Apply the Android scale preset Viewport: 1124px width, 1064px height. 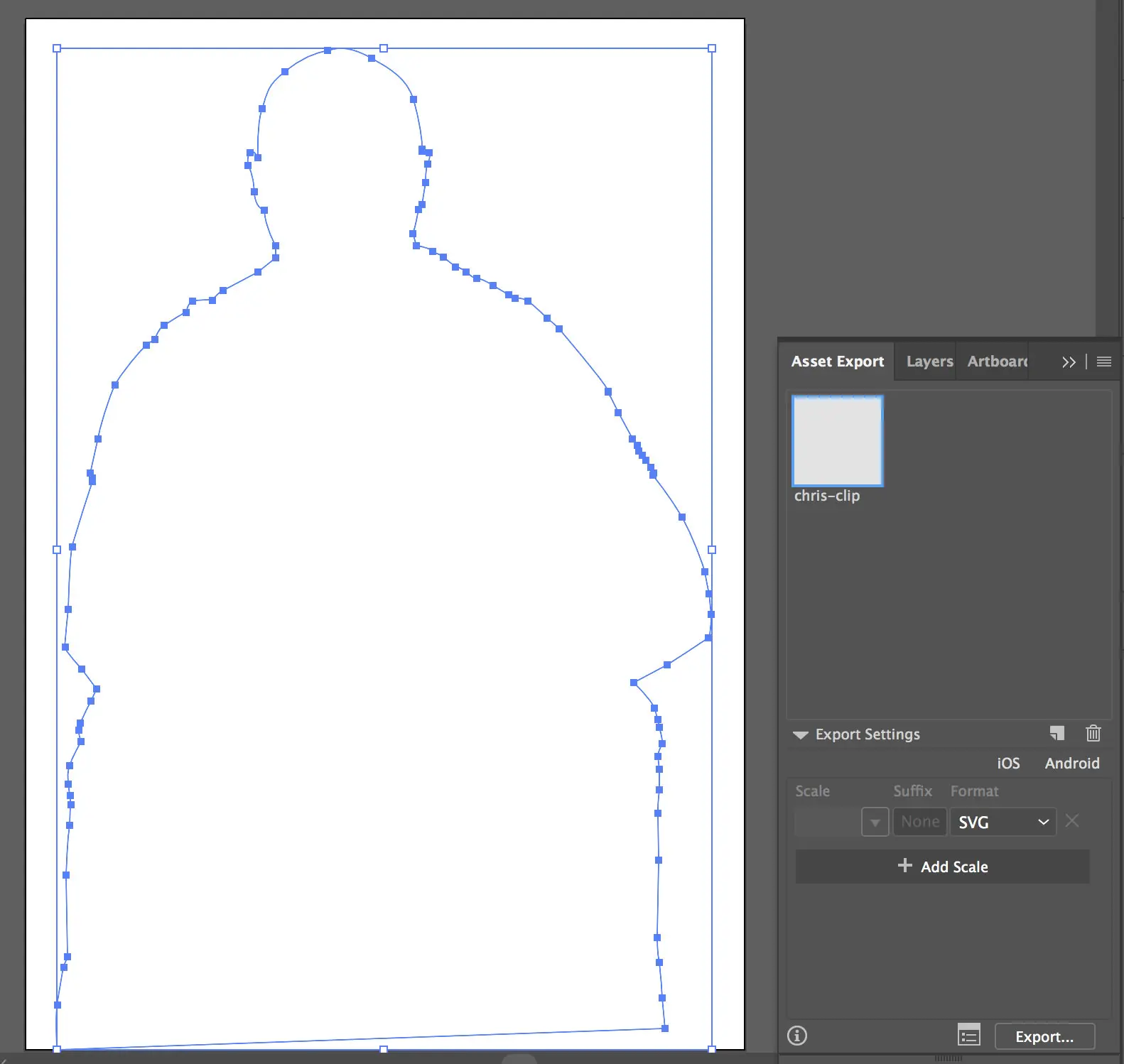1071,763
